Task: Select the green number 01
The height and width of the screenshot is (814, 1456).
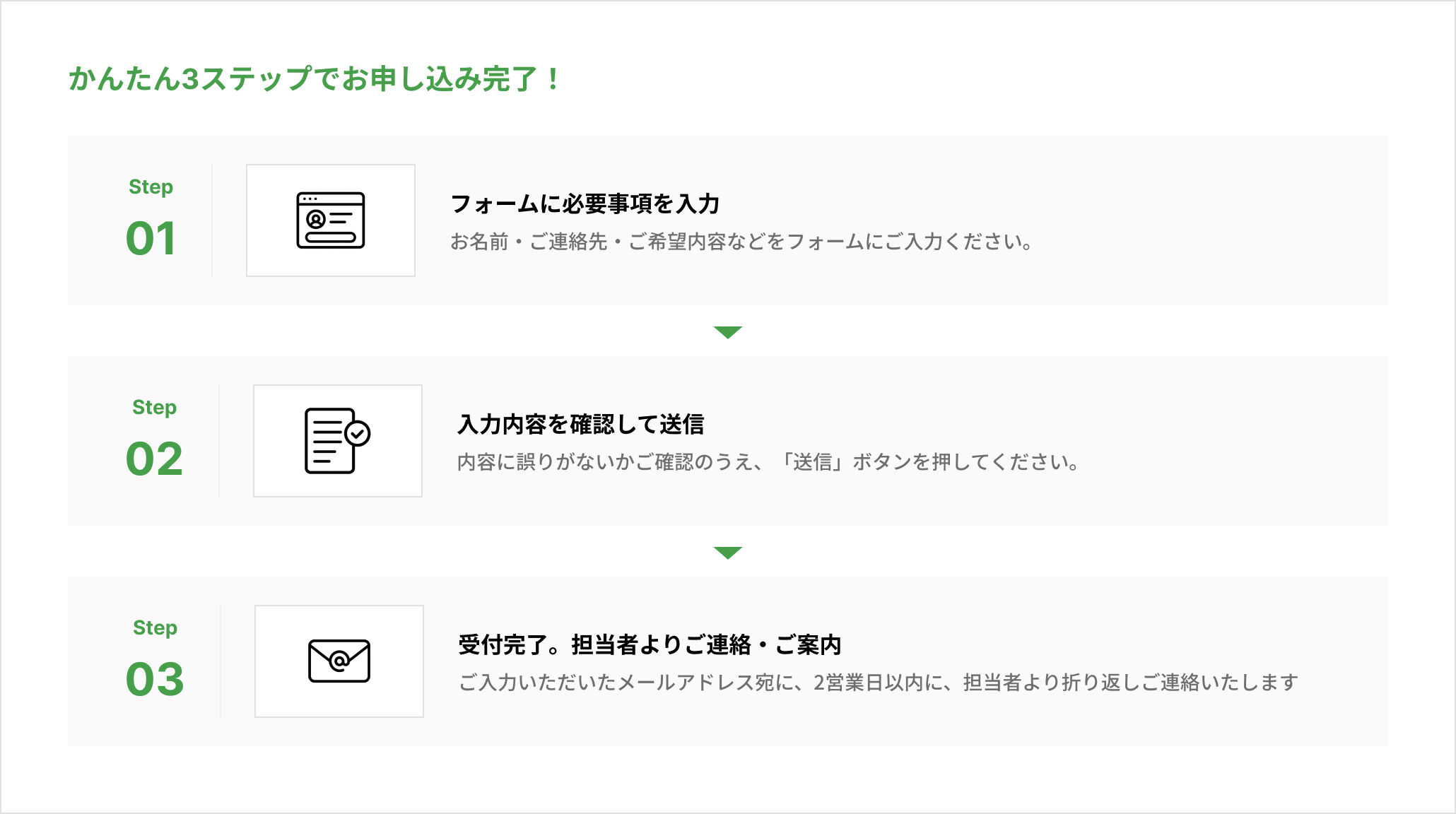Action: [x=151, y=239]
